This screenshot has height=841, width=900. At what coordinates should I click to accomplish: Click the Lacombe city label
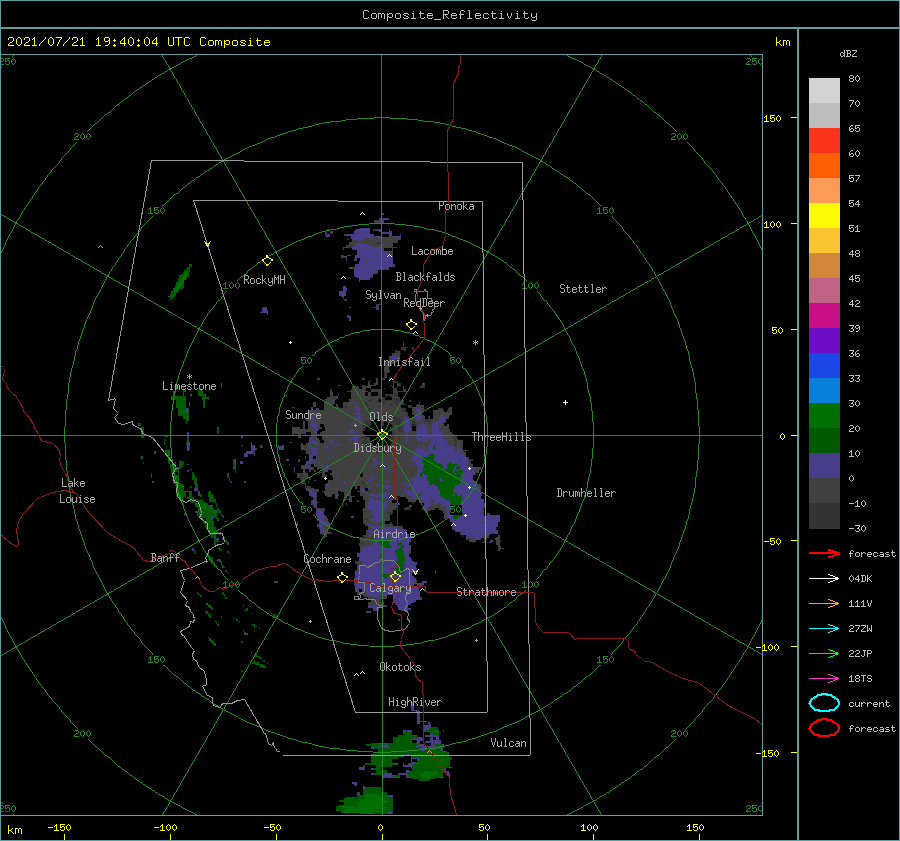[x=432, y=251]
